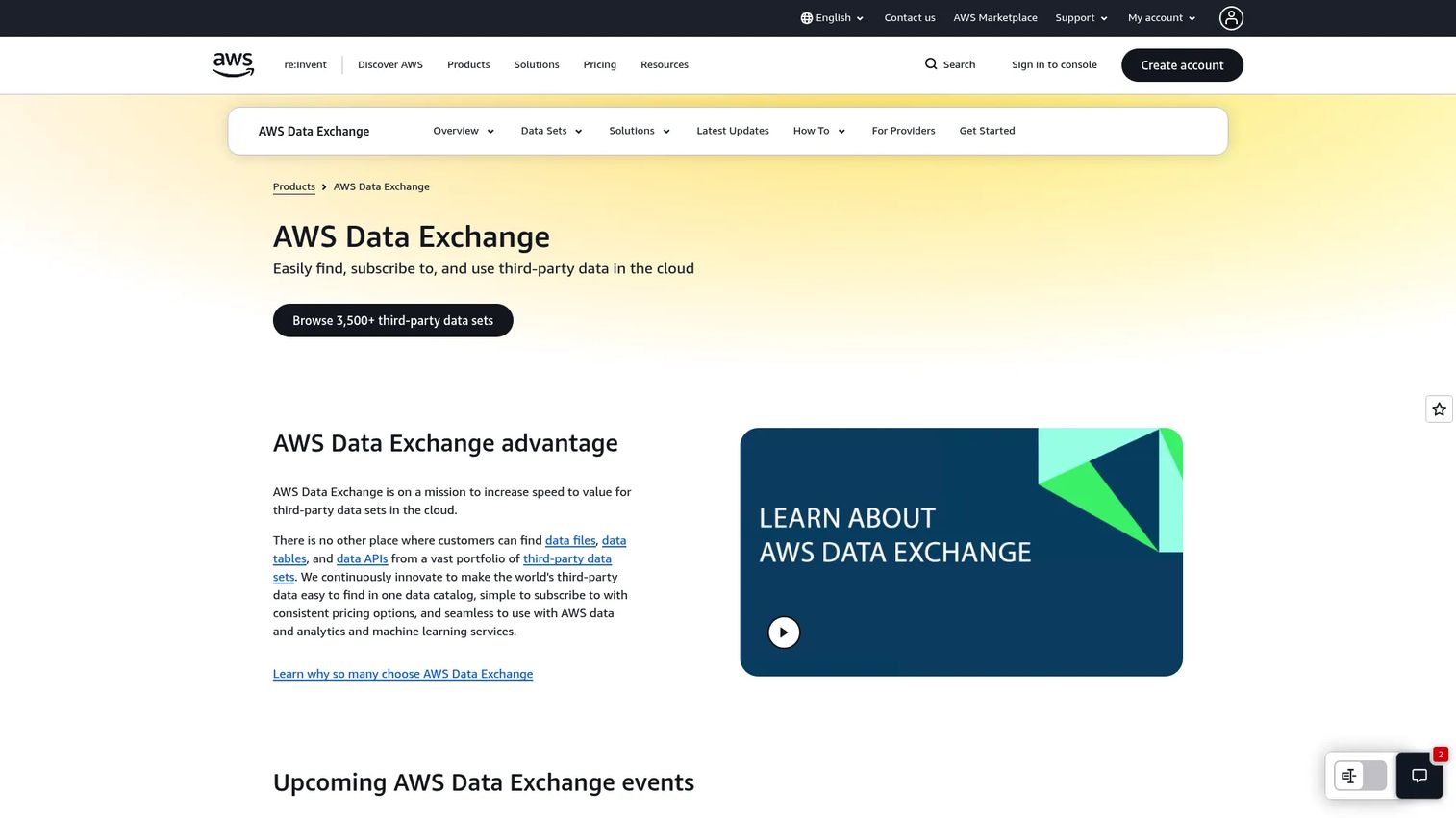This screenshot has height=818, width=1456.
Task: Click the Learn About AWS Data Exchange video thumbnail
Action: point(961,552)
